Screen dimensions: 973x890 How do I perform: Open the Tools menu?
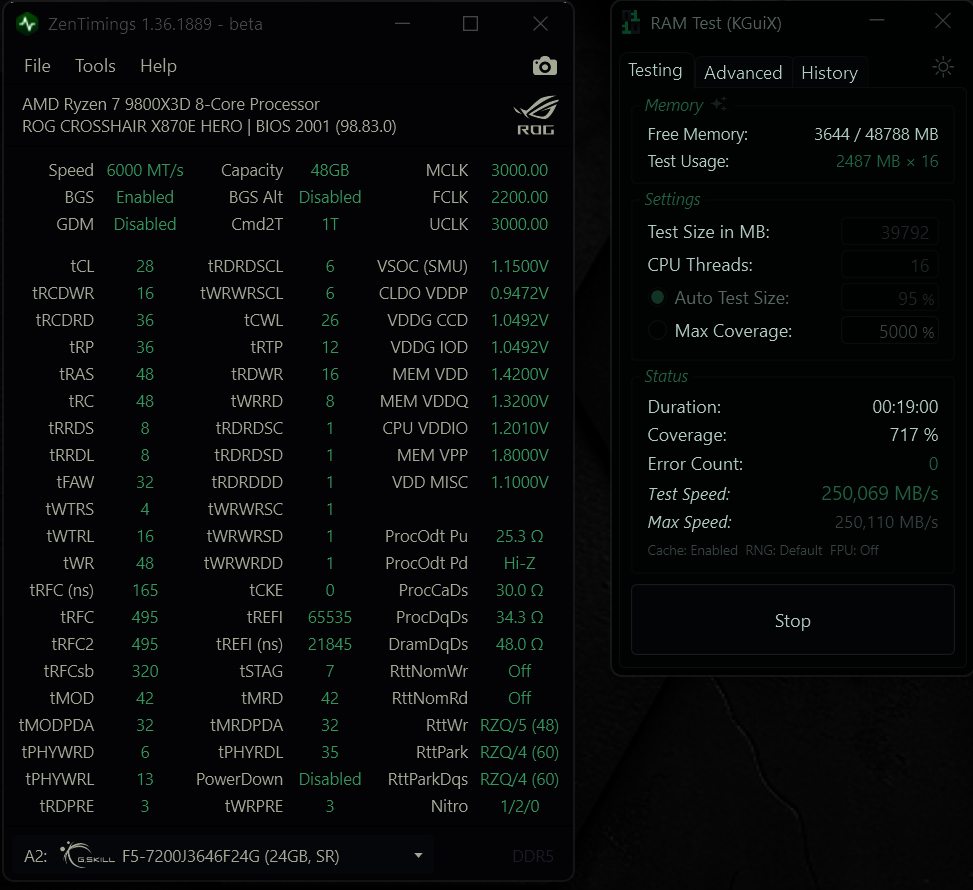95,66
